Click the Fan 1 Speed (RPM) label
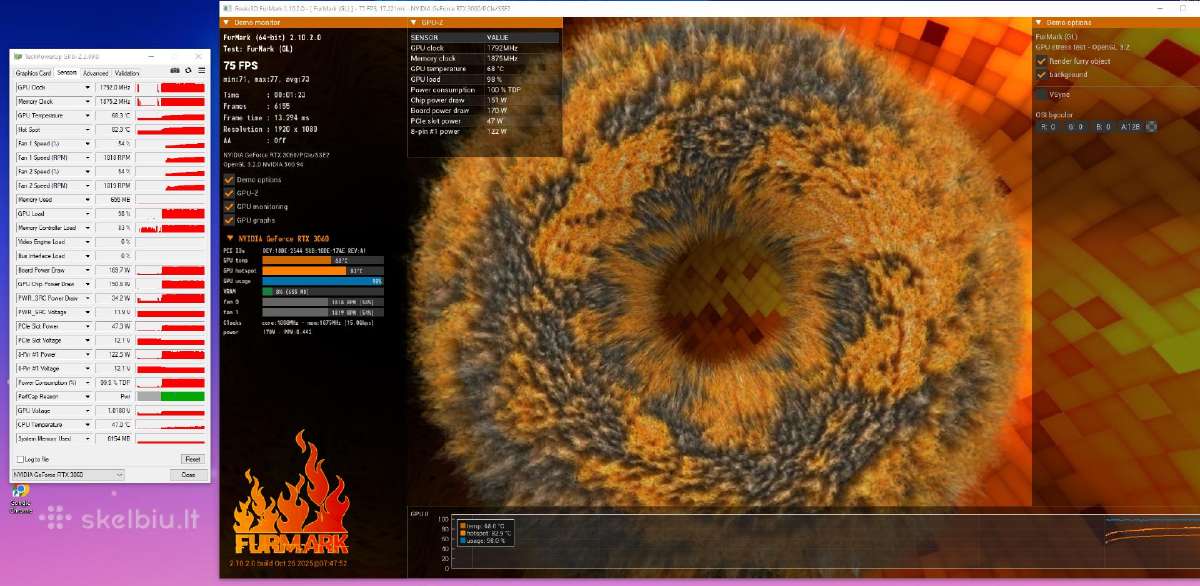 (42, 158)
